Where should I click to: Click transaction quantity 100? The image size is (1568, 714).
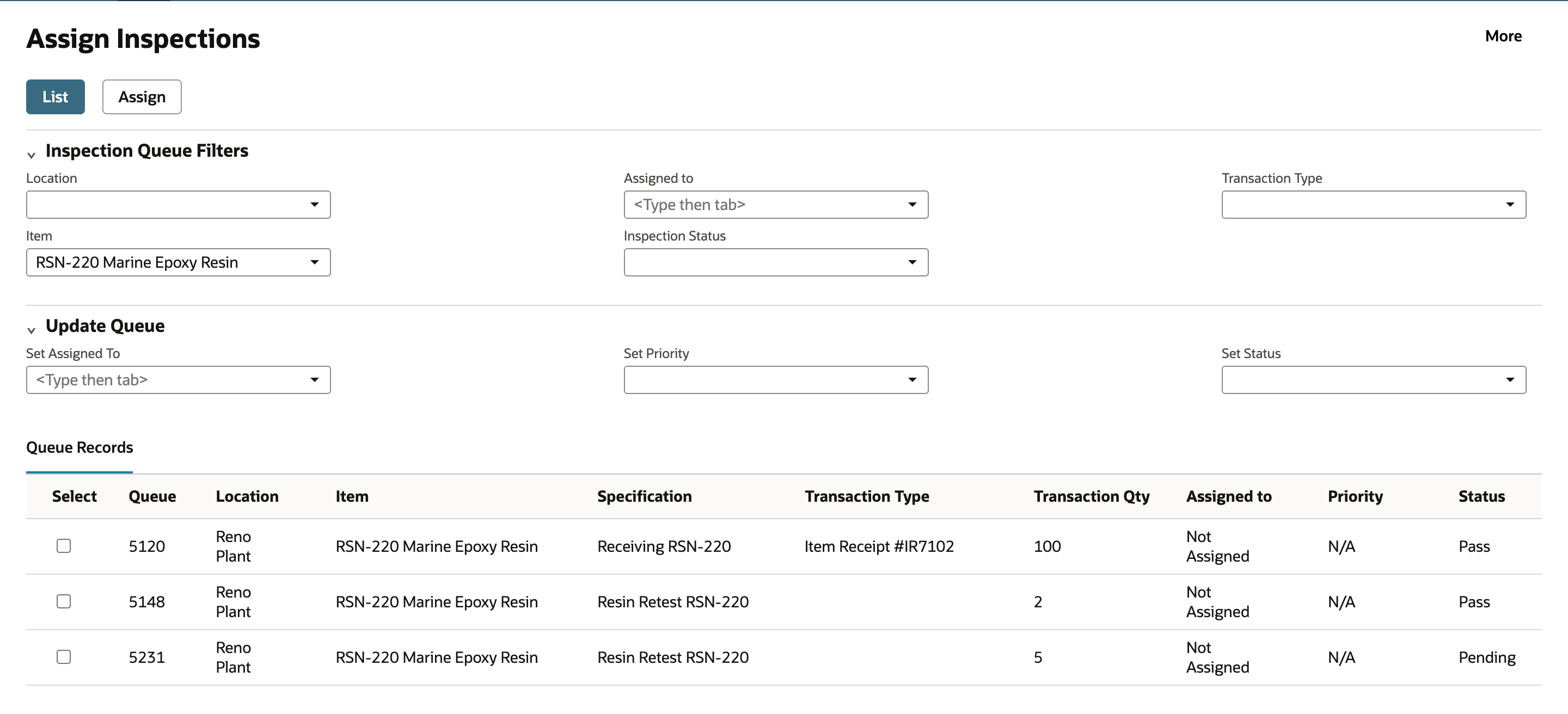pyautogui.click(x=1047, y=546)
